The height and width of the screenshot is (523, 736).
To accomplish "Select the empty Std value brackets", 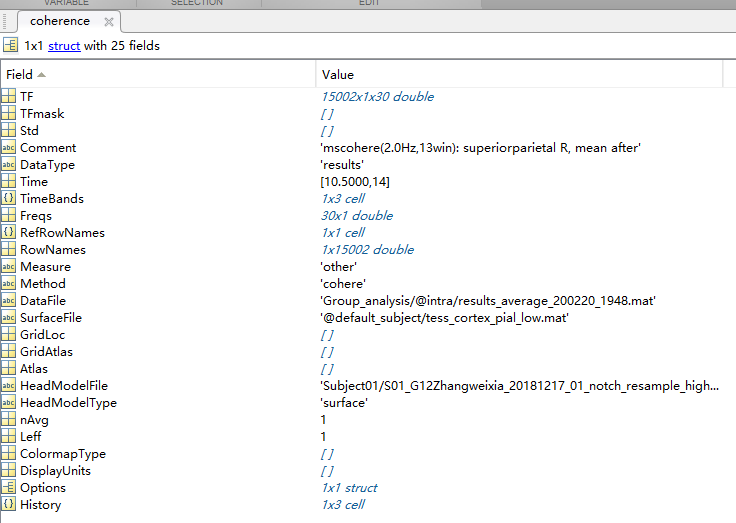I will coord(327,131).
